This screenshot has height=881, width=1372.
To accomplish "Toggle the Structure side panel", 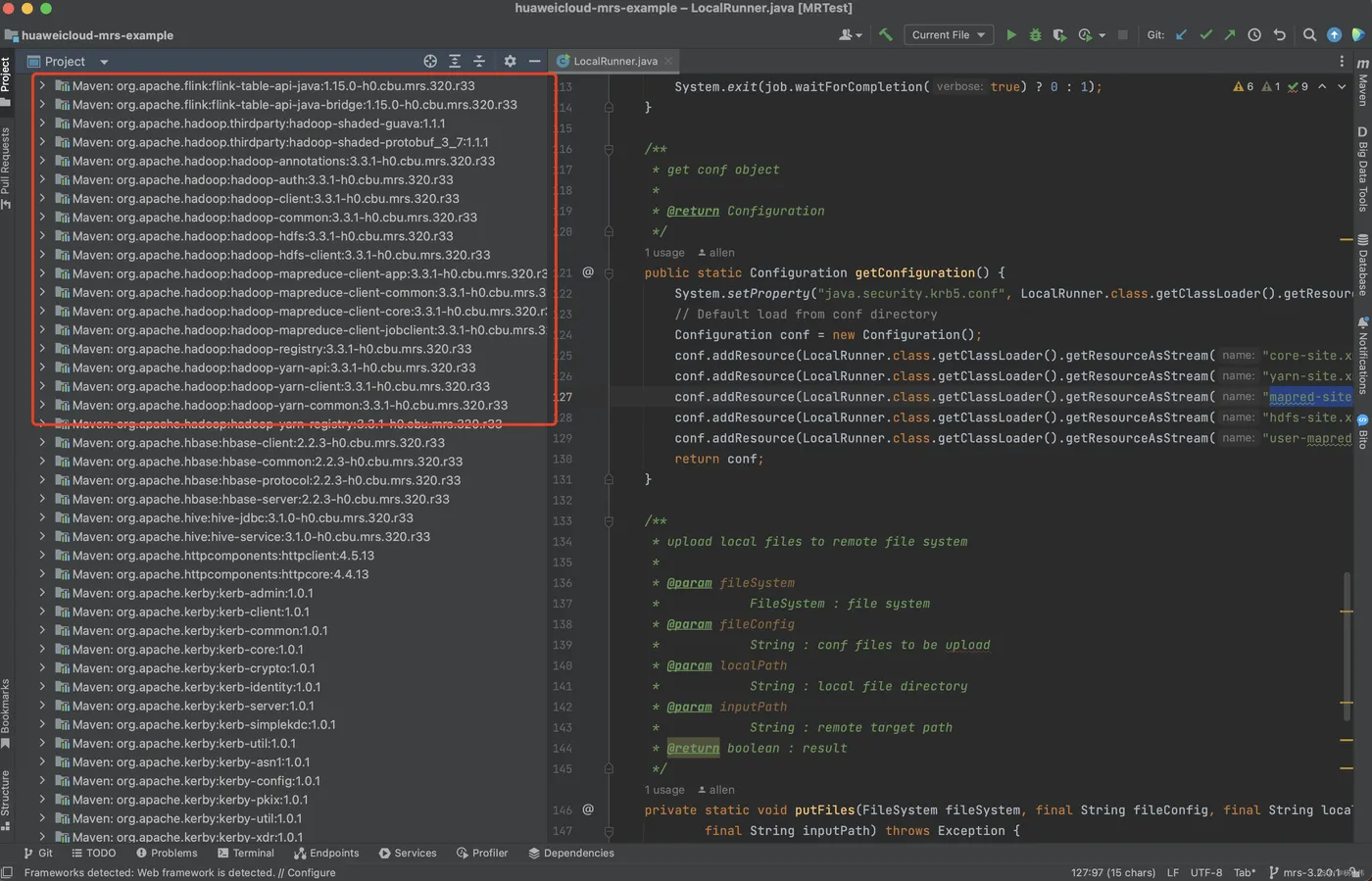I will pos(6,800).
